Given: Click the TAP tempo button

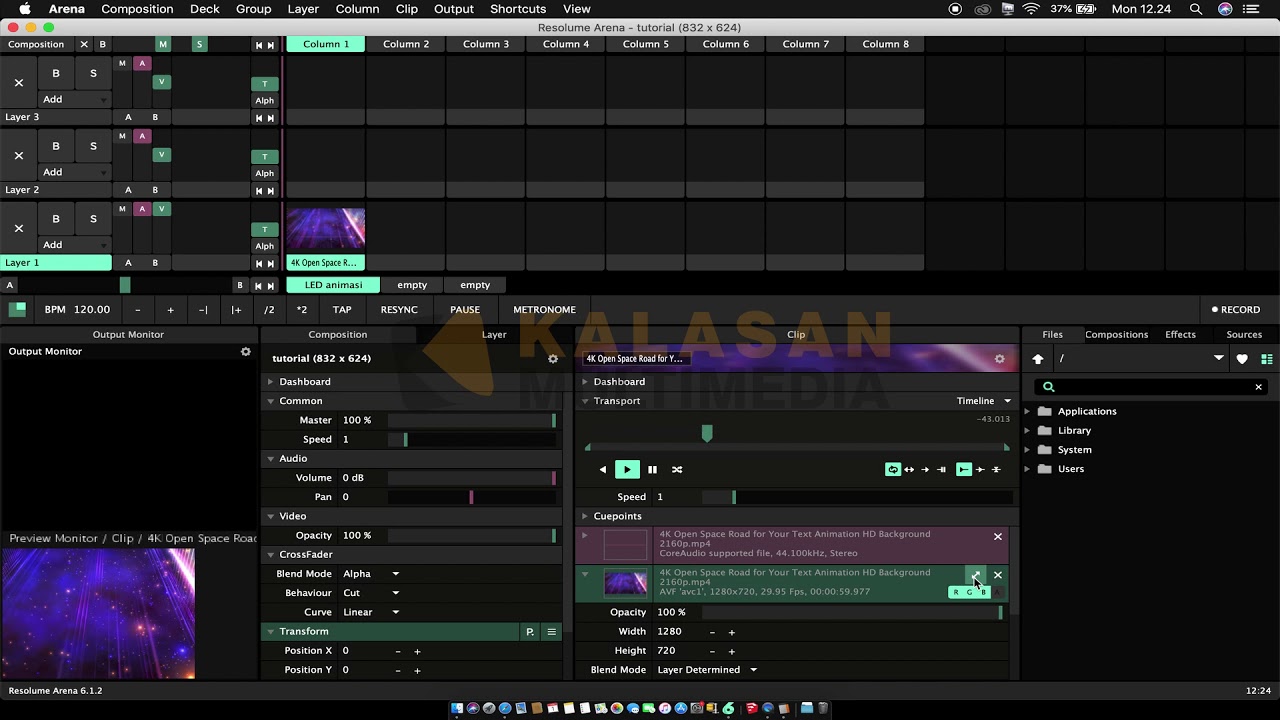Looking at the screenshot, I should coord(342,310).
